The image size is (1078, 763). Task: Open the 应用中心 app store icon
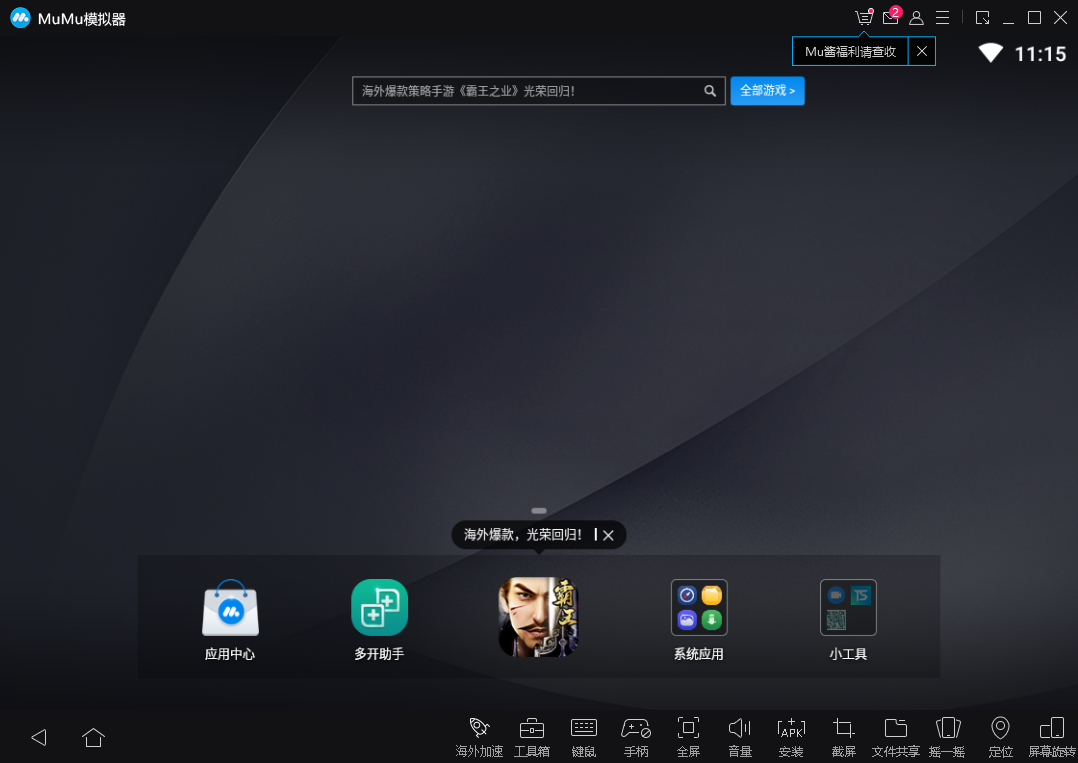pos(230,609)
